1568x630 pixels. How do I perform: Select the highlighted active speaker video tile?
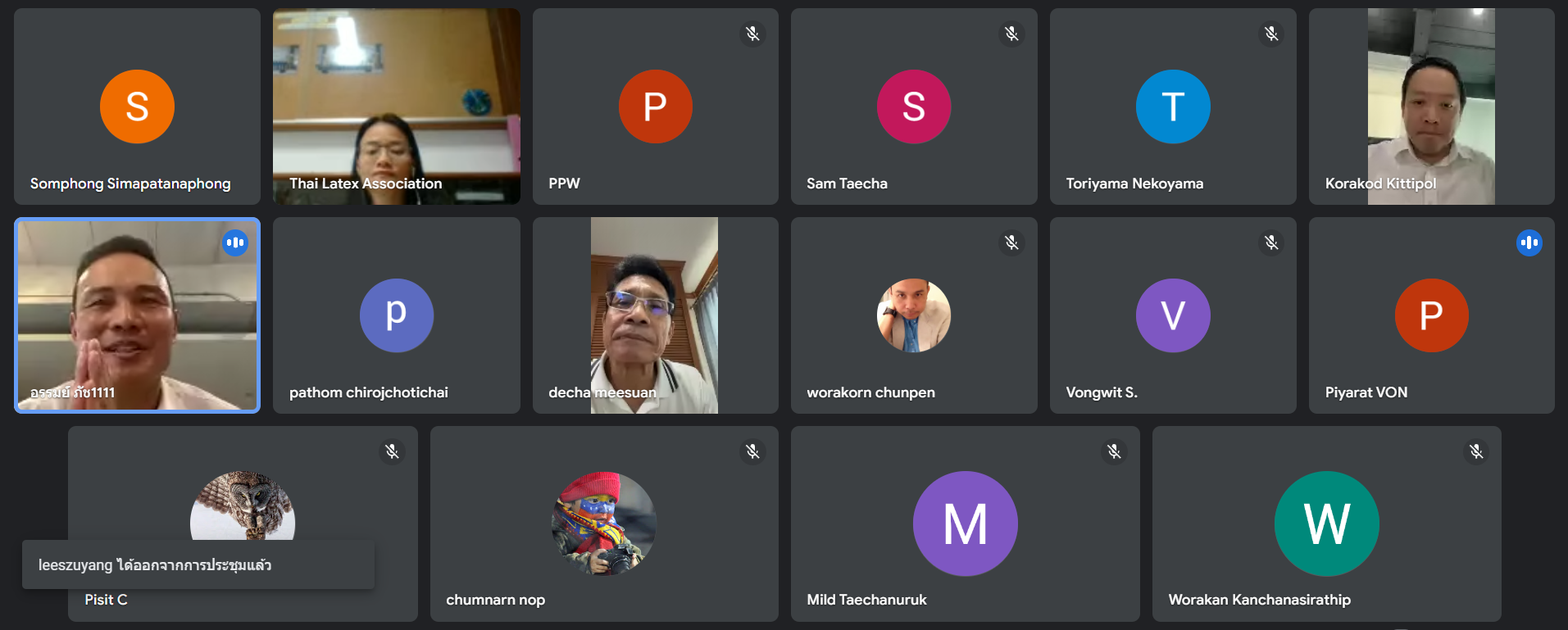pyautogui.click(x=137, y=315)
